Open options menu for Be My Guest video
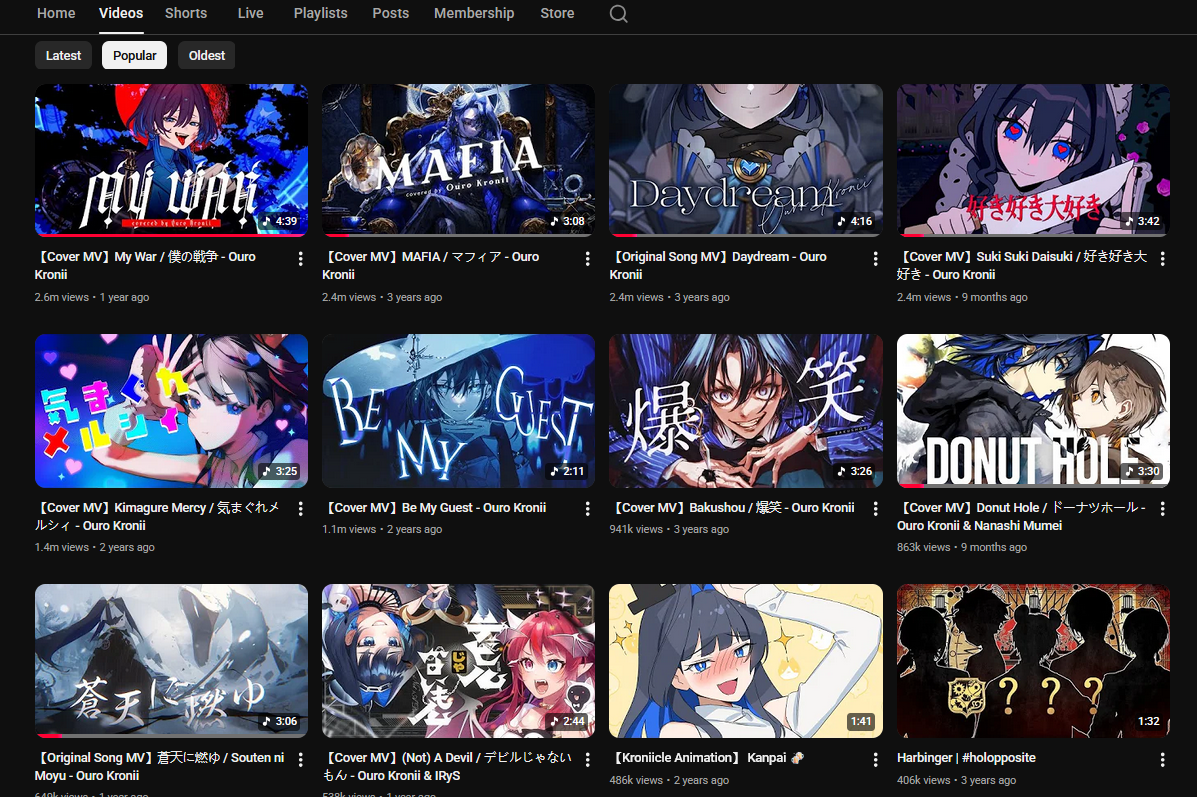The width and height of the screenshot is (1197, 797). pyautogui.click(x=588, y=509)
